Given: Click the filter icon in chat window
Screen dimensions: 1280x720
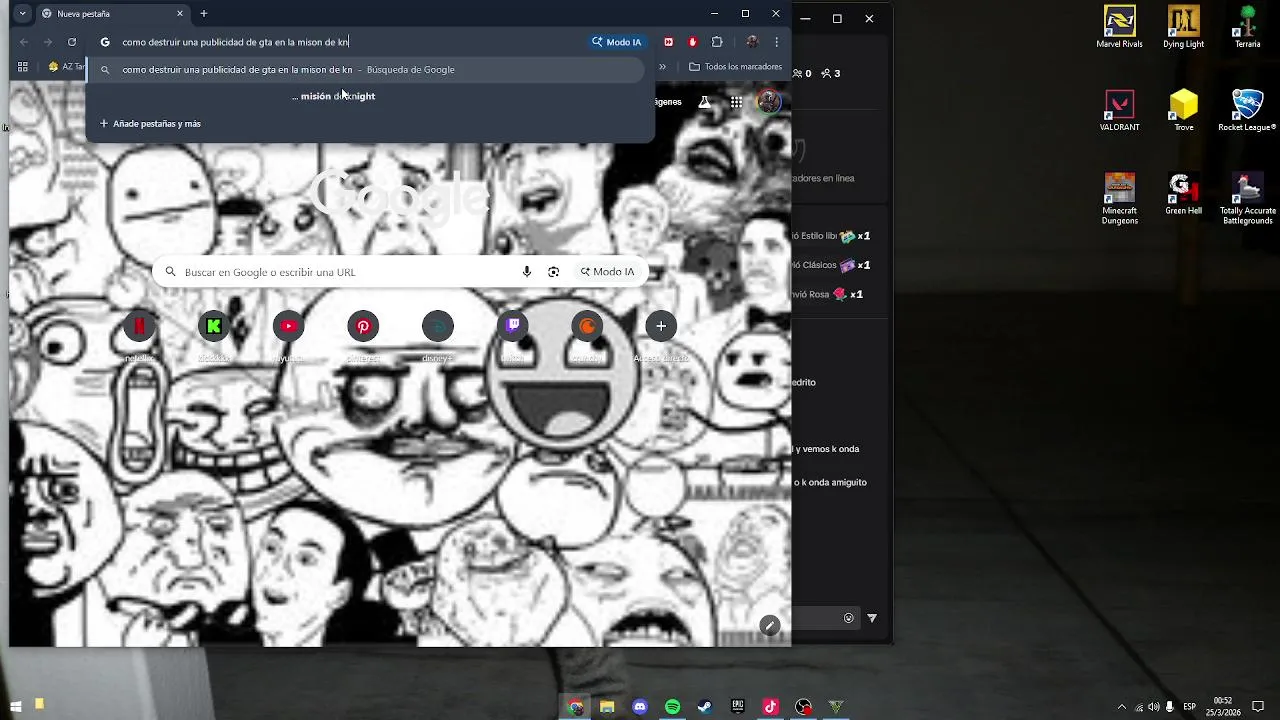Looking at the screenshot, I should coord(872,618).
